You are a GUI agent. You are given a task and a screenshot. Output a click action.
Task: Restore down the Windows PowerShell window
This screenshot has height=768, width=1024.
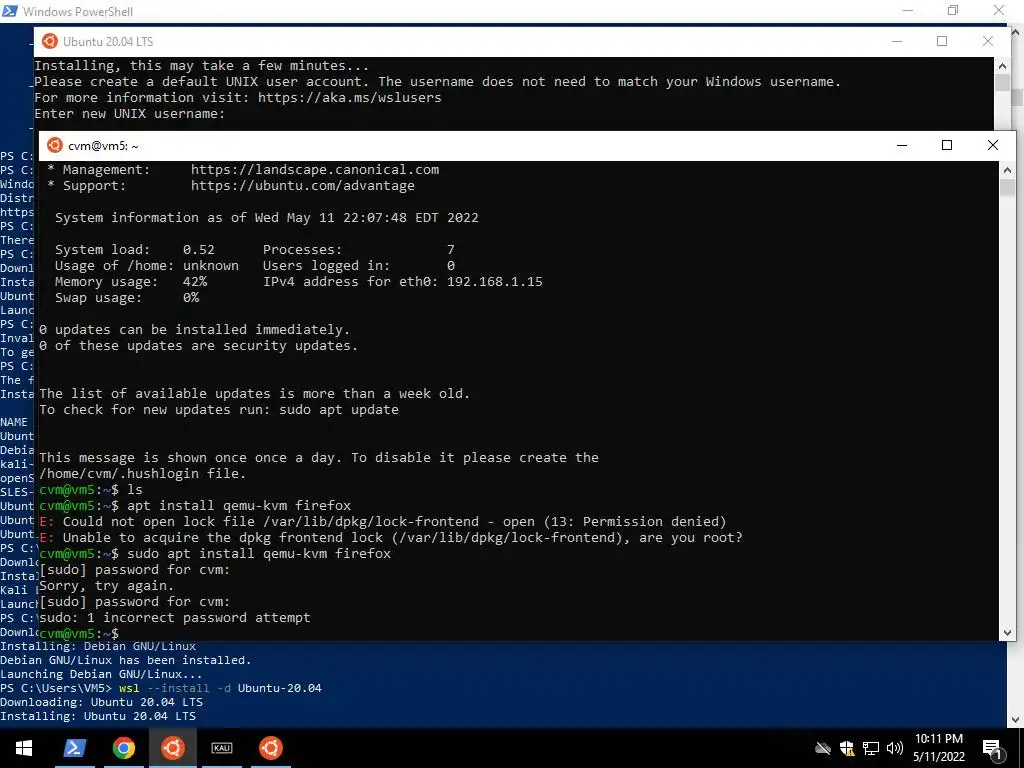coord(953,10)
